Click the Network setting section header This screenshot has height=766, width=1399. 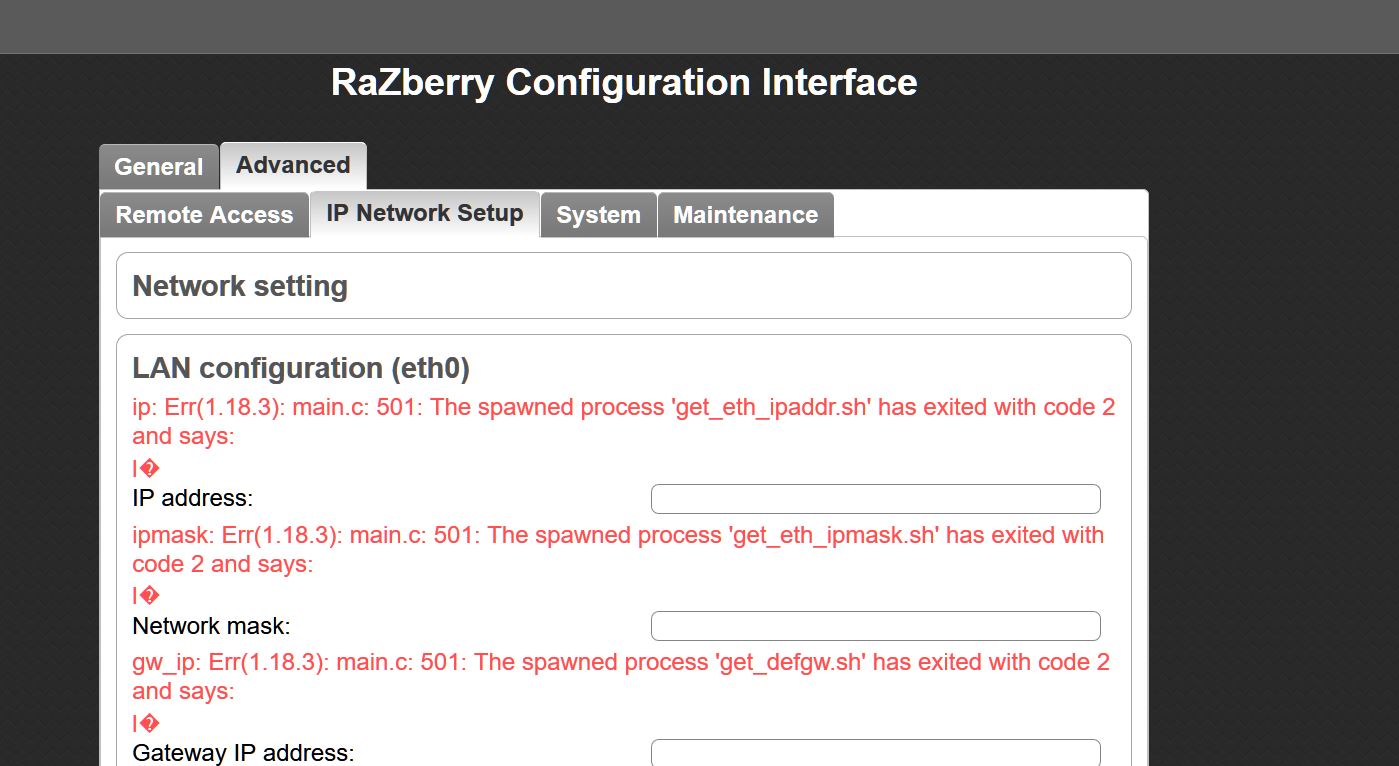coord(240,286)
